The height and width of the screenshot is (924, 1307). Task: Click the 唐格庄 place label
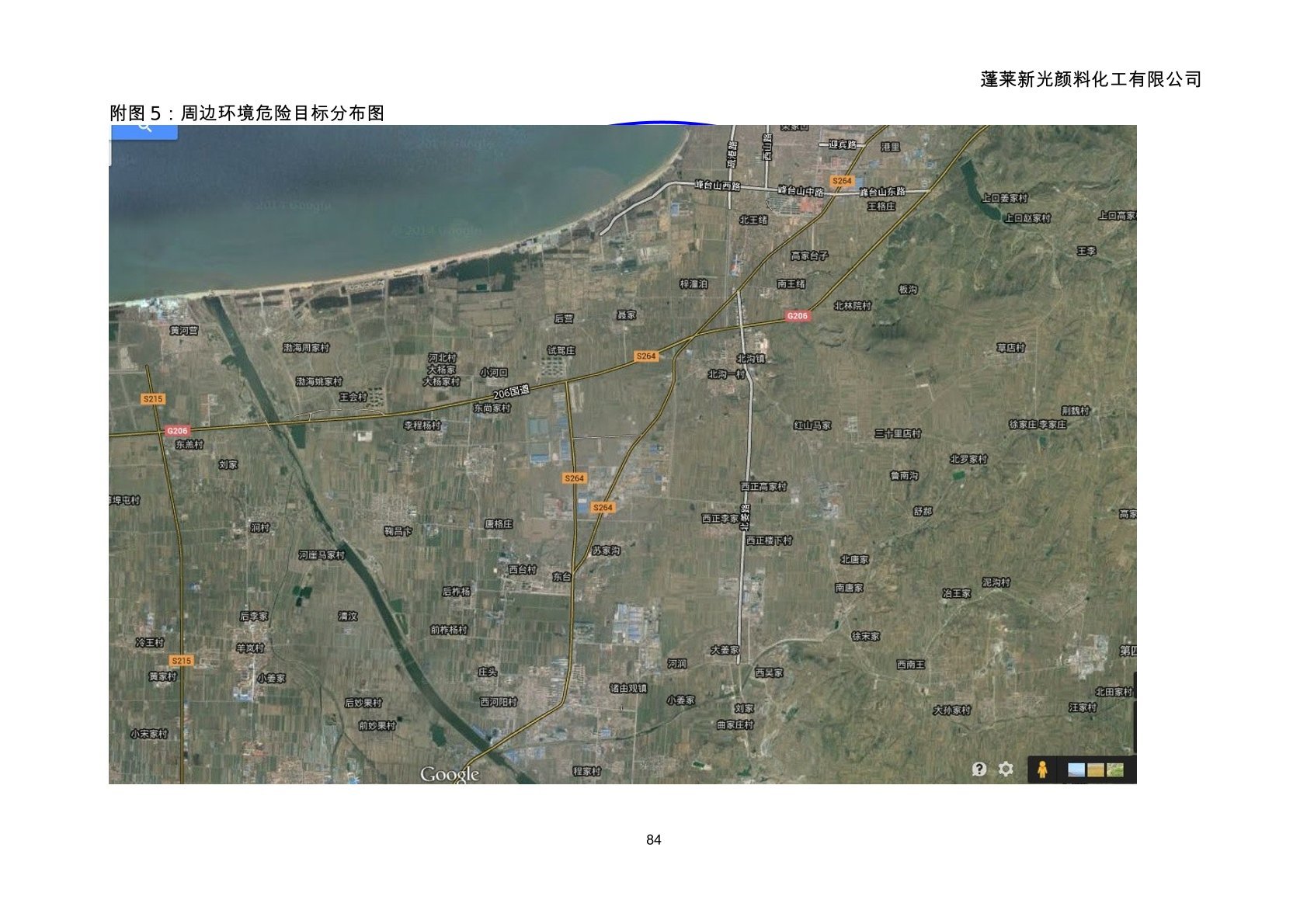499,524
